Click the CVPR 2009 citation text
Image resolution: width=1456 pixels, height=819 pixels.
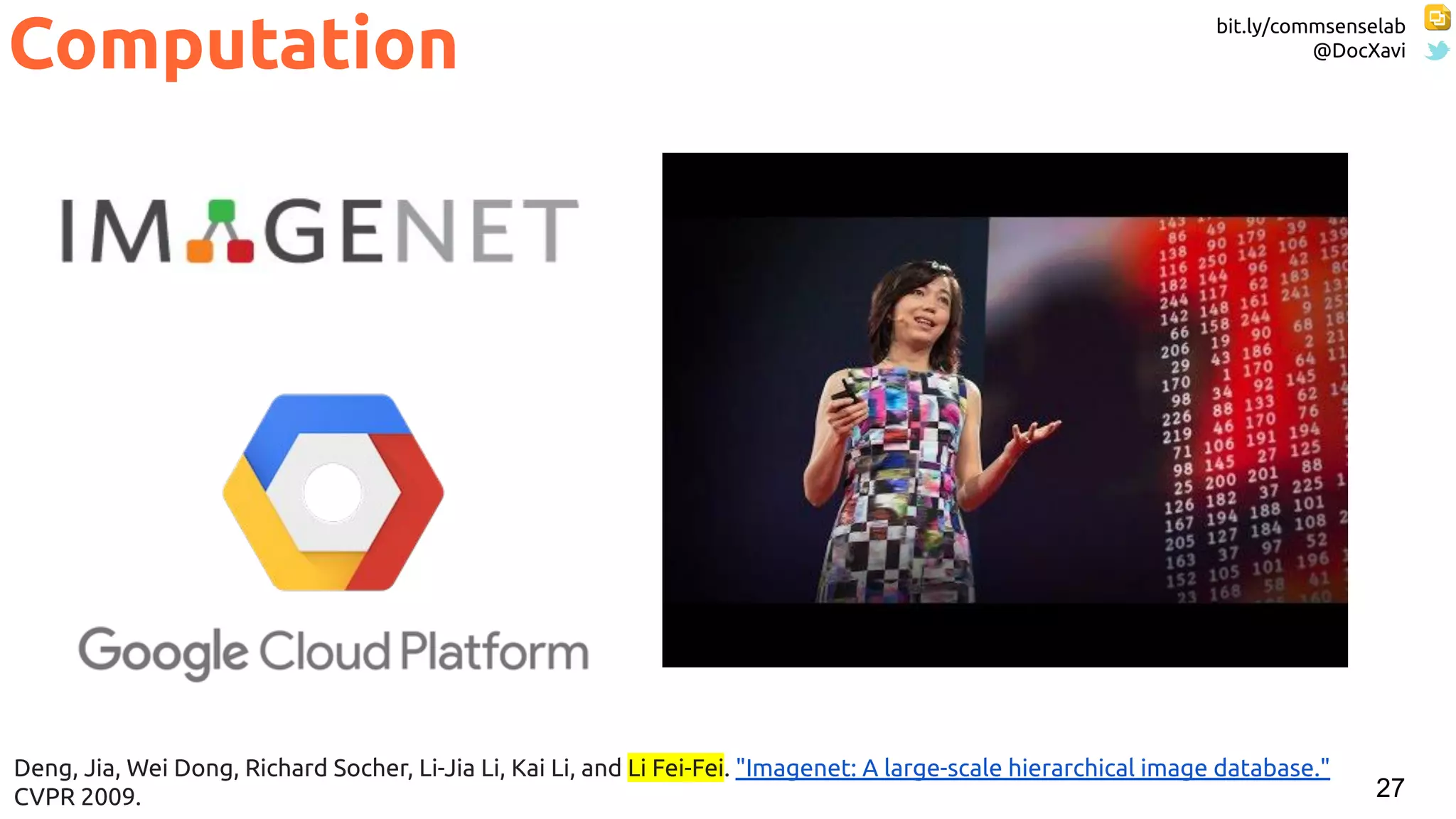[77, 797]
